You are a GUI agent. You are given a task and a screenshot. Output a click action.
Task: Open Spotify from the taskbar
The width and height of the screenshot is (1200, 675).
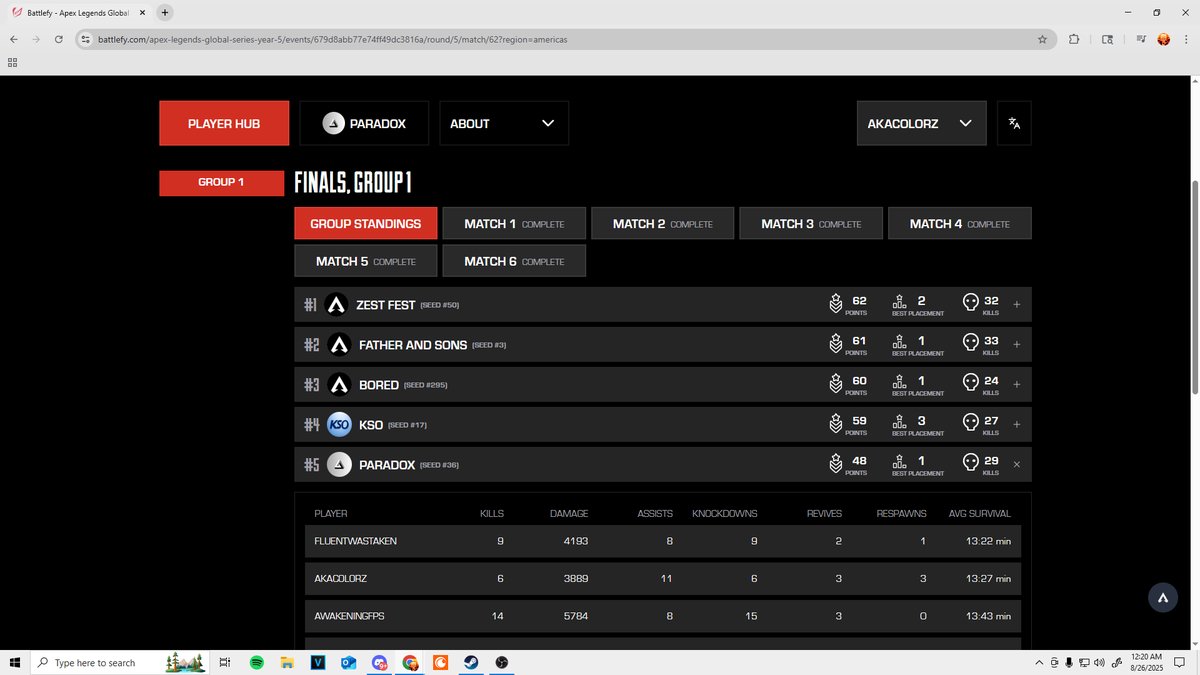point(256,662)
